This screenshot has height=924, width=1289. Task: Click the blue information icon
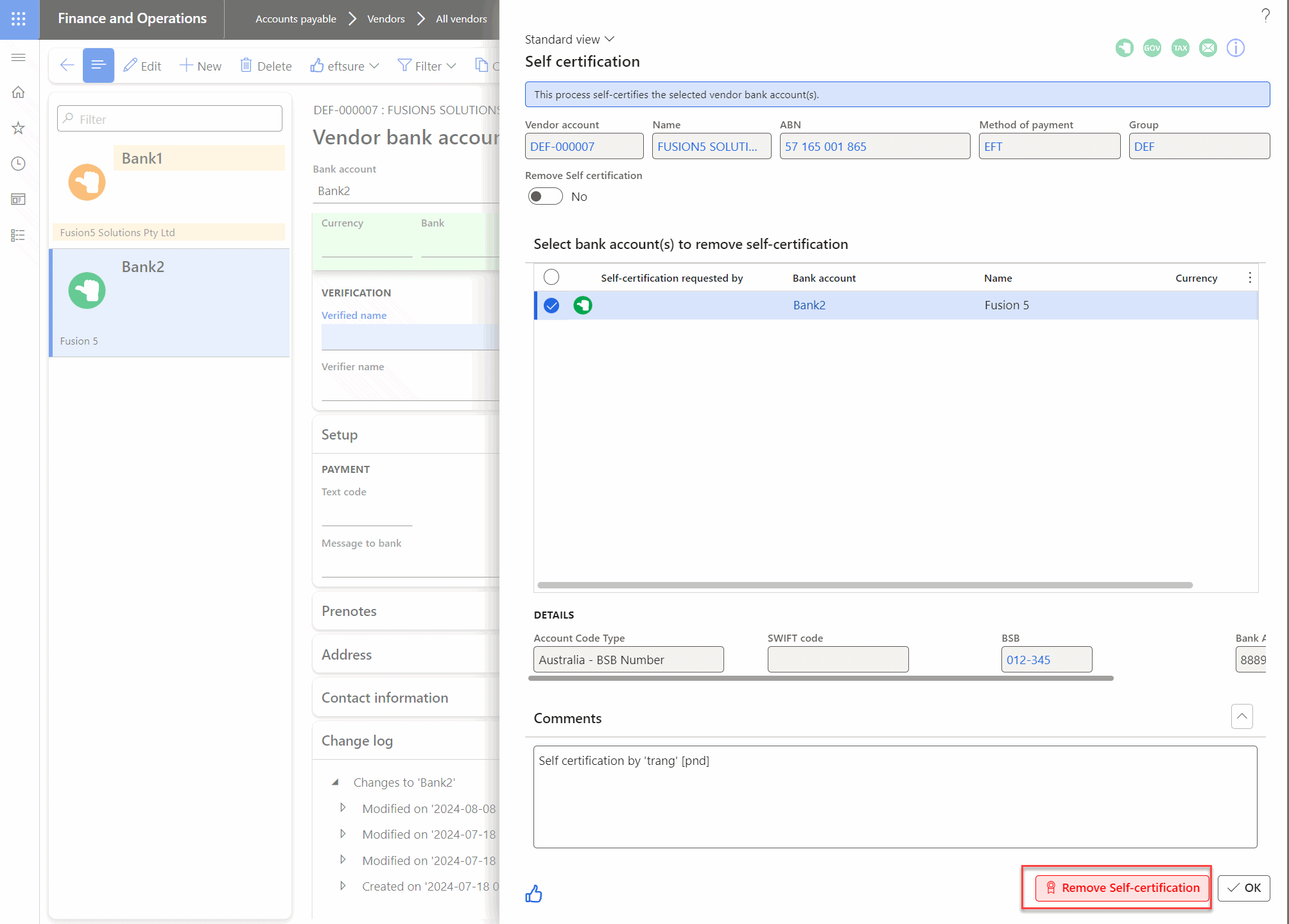click(x=1236, y=48)
